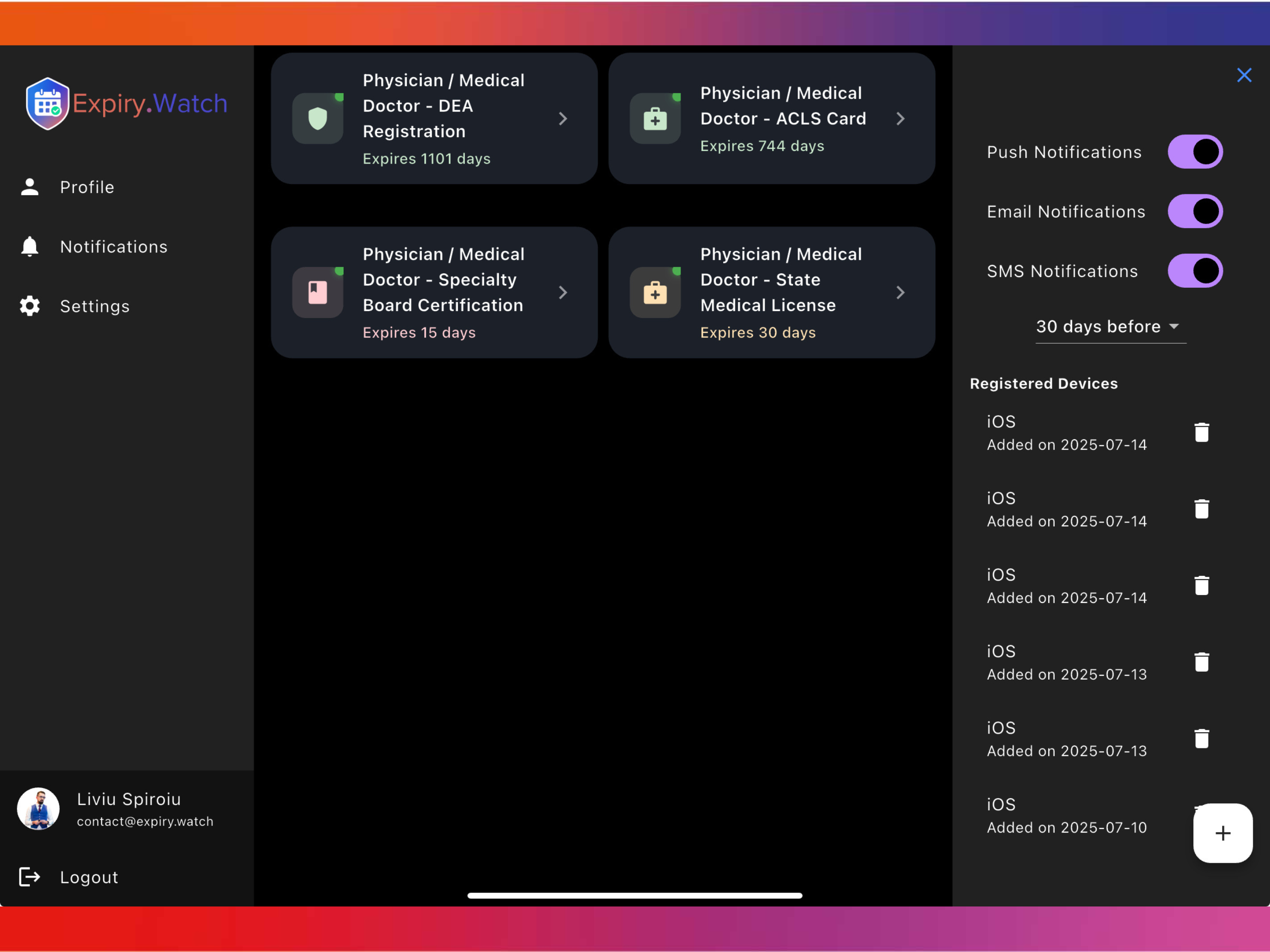Click the Notifications bell icon
This screenshot has height=952, width=1270.
tap(30, 246)
